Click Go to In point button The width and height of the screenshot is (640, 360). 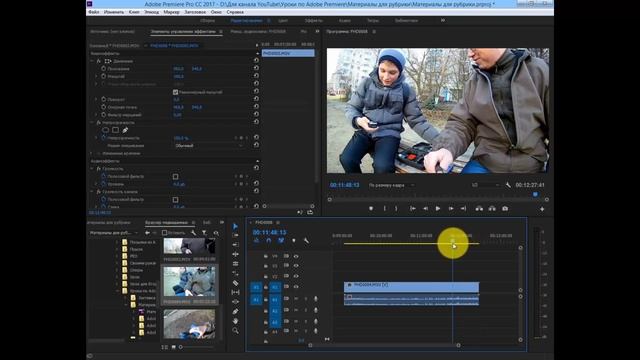[x=413, y=209]
